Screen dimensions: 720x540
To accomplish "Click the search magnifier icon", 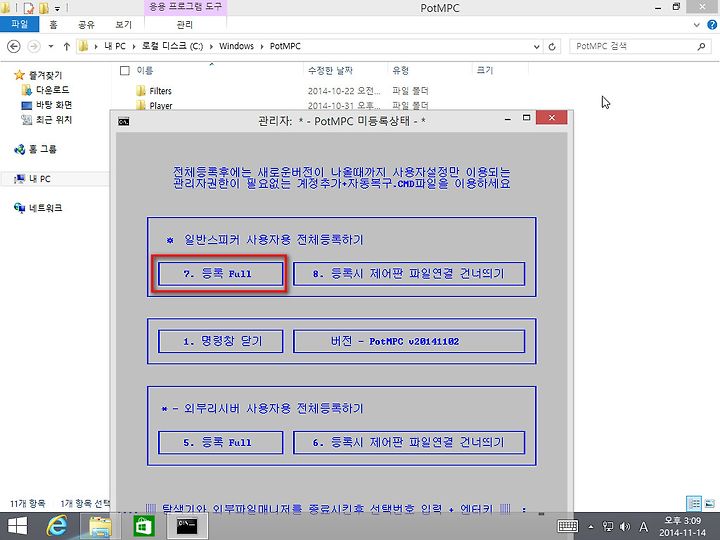I will point(701,46).
